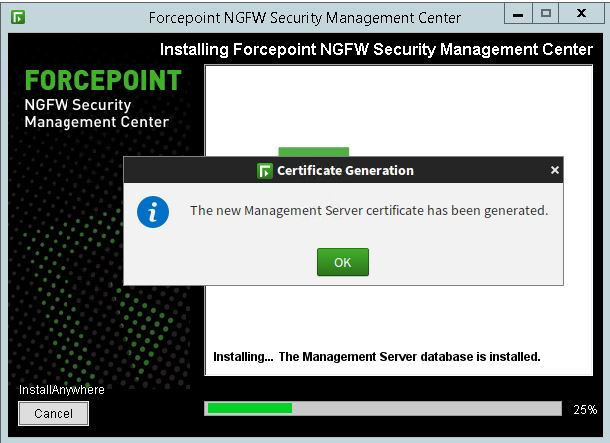
Task: Cancel the installation
Action: tap(53, 413)
